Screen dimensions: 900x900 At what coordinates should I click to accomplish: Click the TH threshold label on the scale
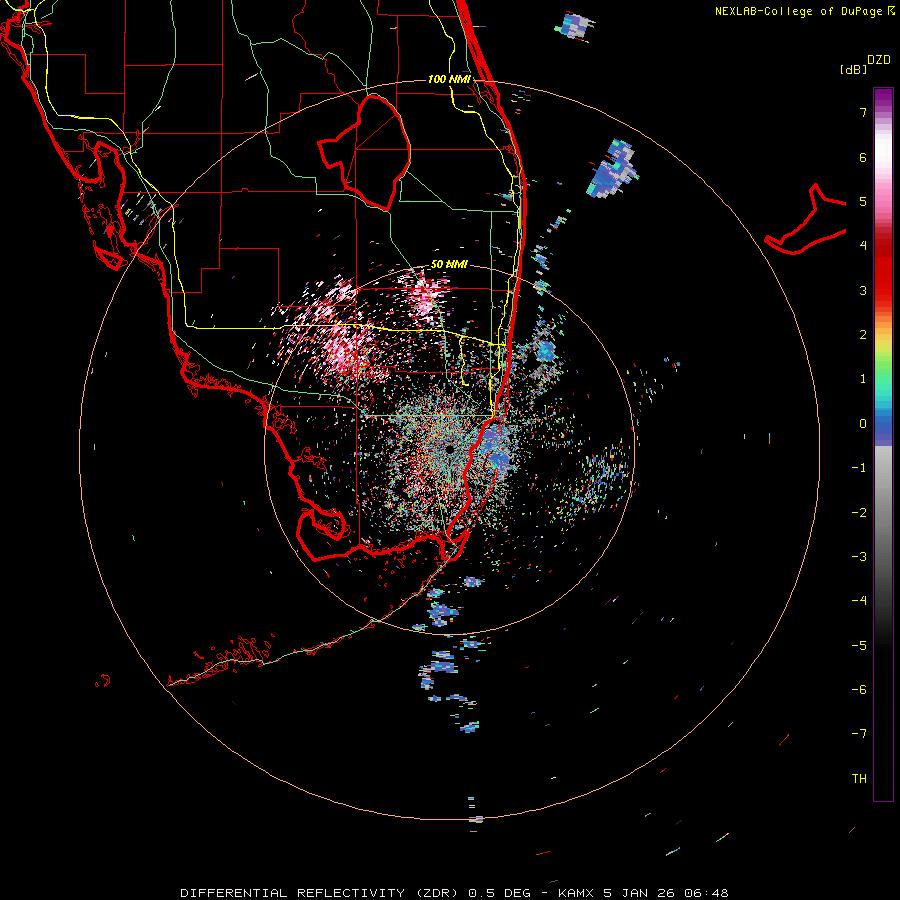click(x=859, y=779)
